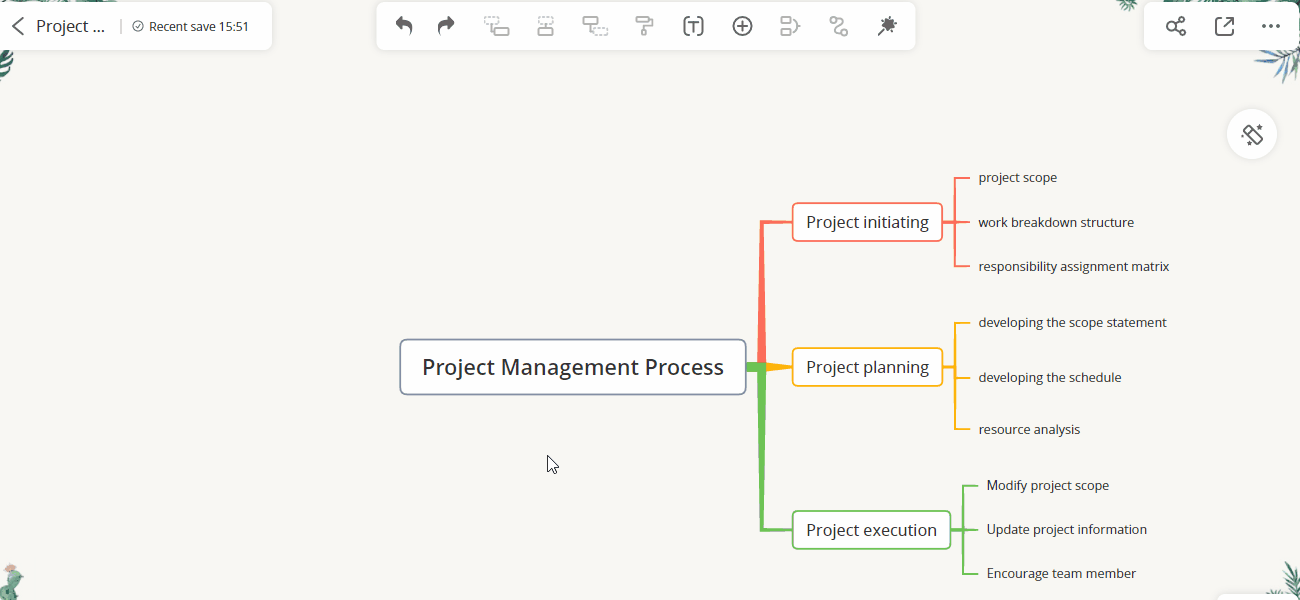Viewport: 1300px width, 600px height.
Task: Open the AI pen assistant button
Action: pyautogui.click(x=1252, y=134)
